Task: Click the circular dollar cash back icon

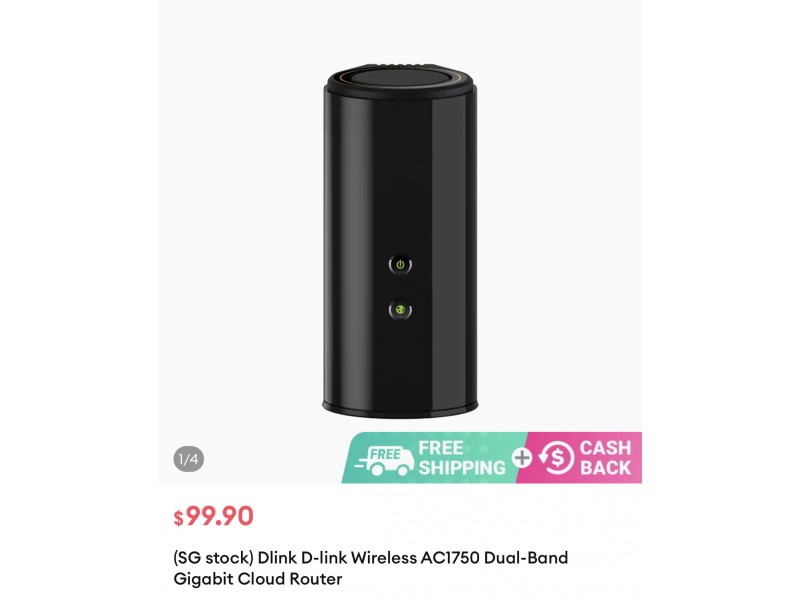Action: (557, 458)
